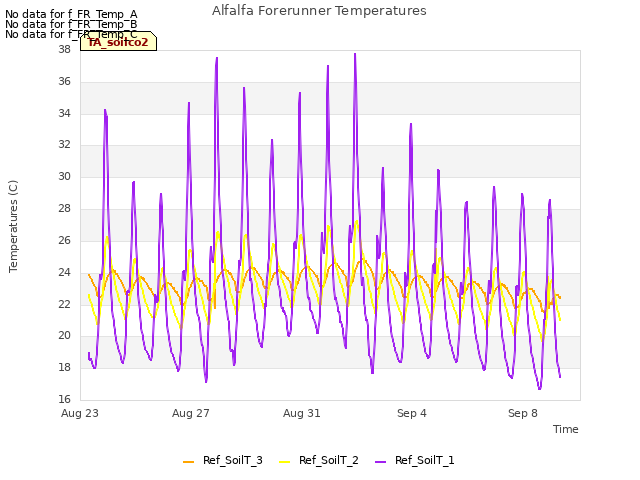Image resolution: width=640 pixels, height=480 pixels.
Task: Click the 34 y-axis tick label
Action: click(64, 113)
